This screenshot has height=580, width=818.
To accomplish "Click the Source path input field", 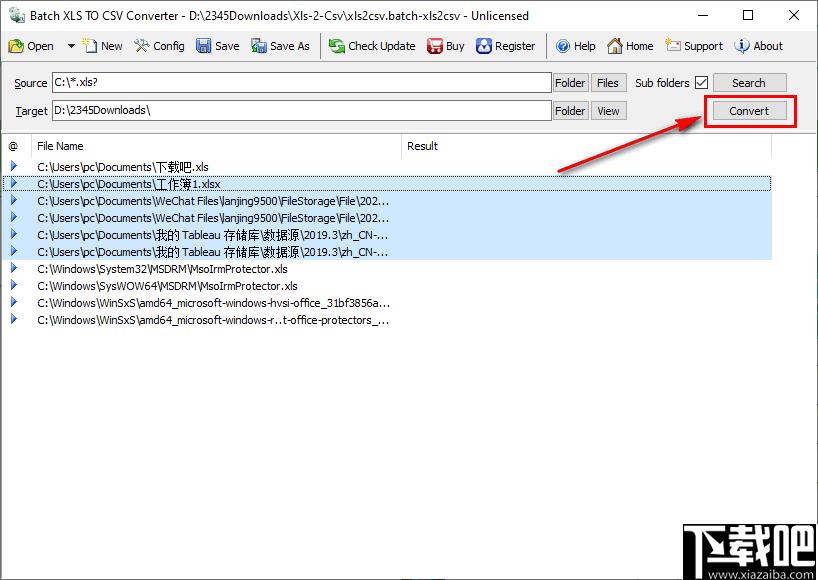I will tap(302, 82).
